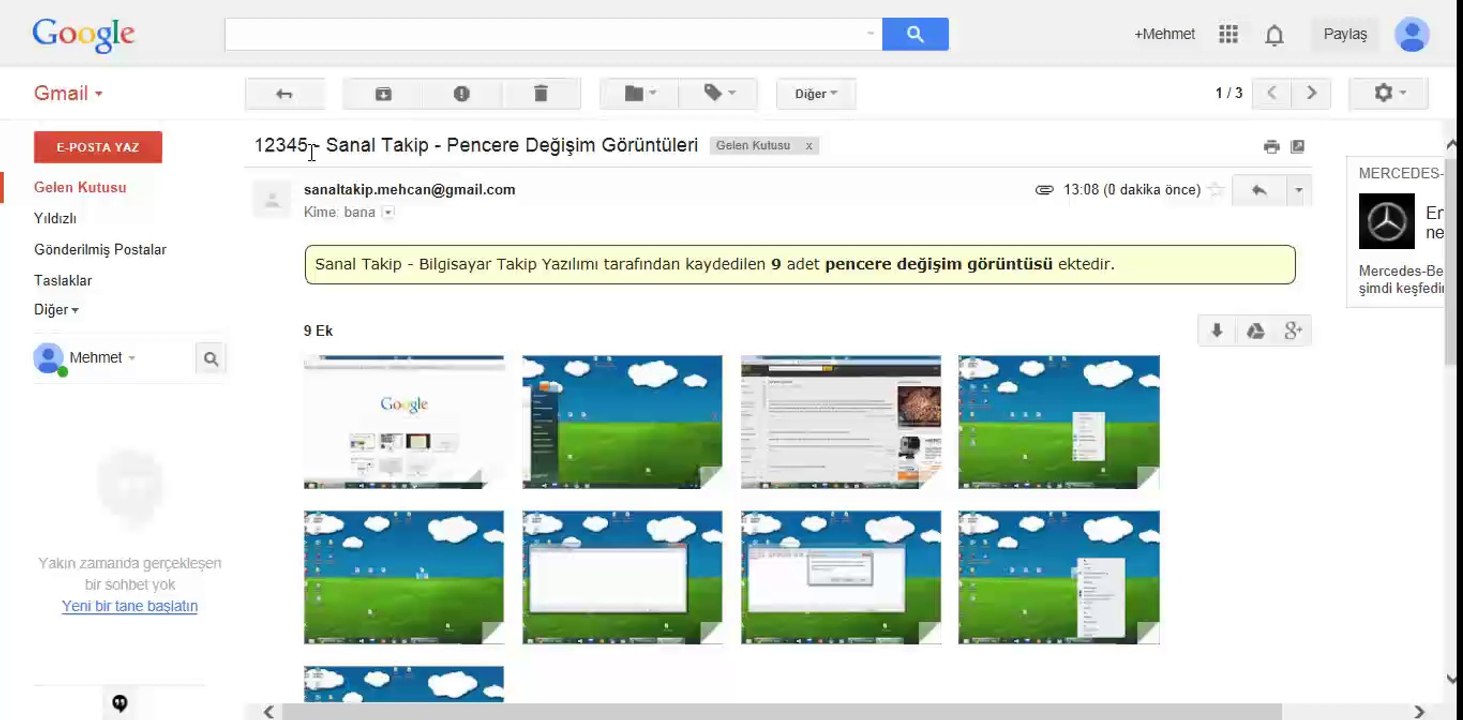This screenshot has width=1463, height=720.
Task: Go to the older conversation arrow
Action: click(1311, 94)
